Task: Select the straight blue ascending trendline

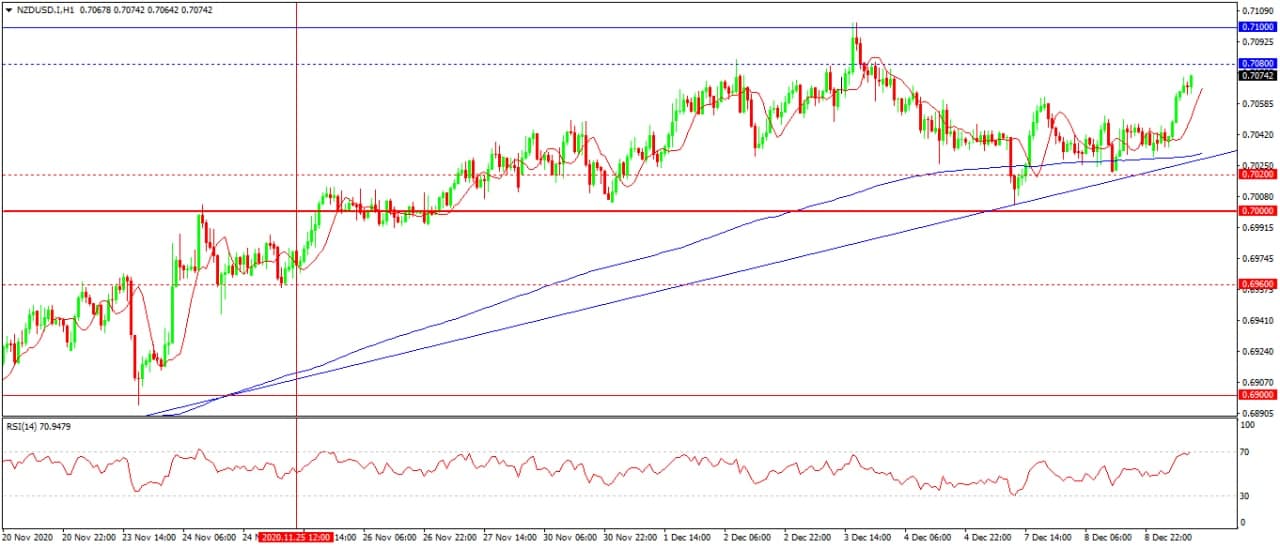Action: (700, 281)
